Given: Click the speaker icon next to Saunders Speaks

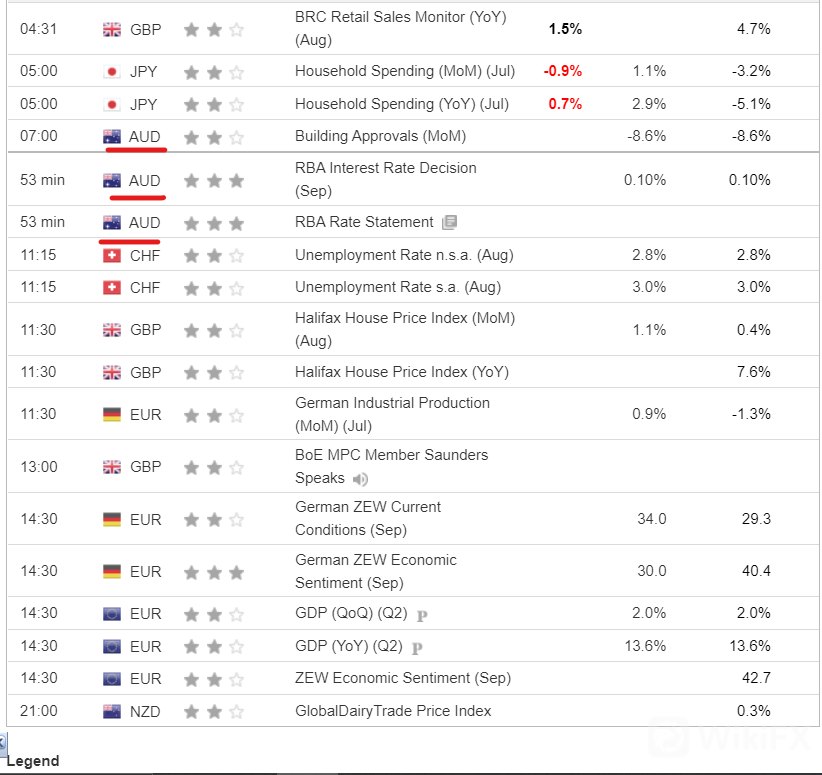Looking at the screenshot, I should coord(360,479).
